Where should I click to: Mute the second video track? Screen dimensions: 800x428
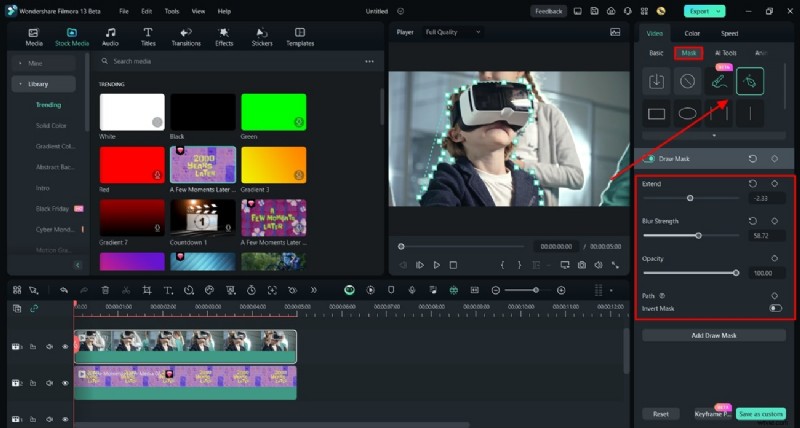[x=49, y=383]
